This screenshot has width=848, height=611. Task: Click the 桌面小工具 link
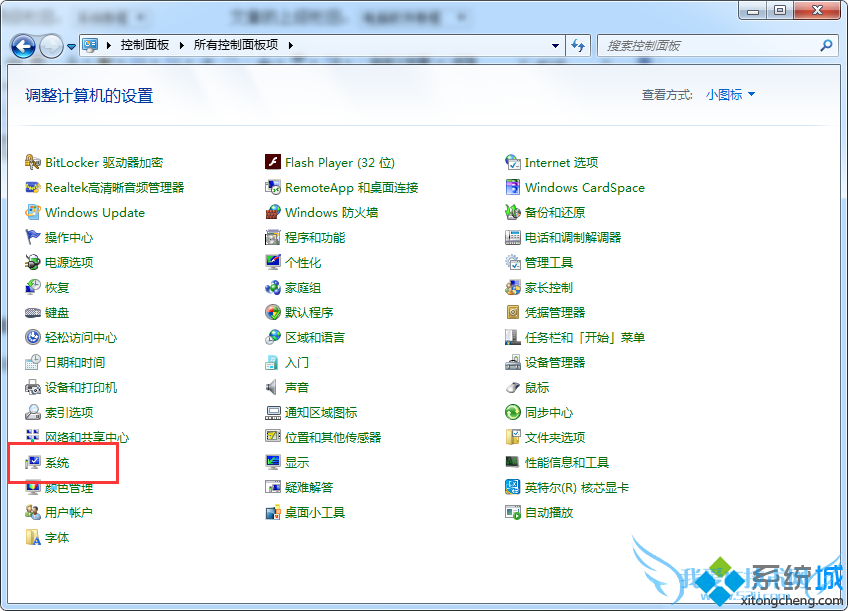click(x=315, y=512)
